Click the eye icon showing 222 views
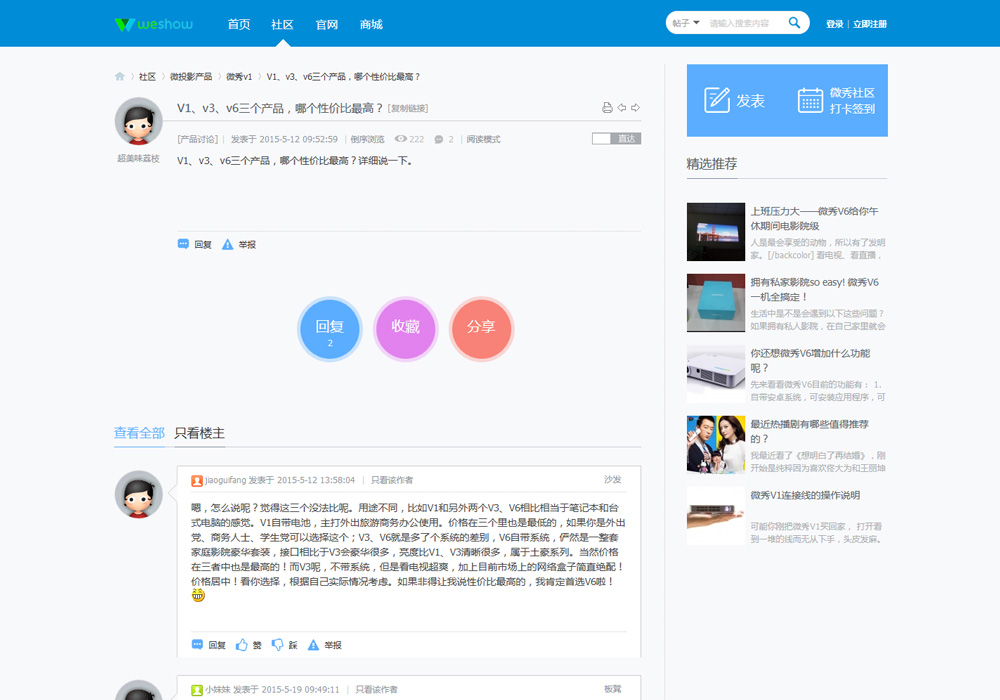Viewport: 1000px width, 700px height. (x=401, y=139)
